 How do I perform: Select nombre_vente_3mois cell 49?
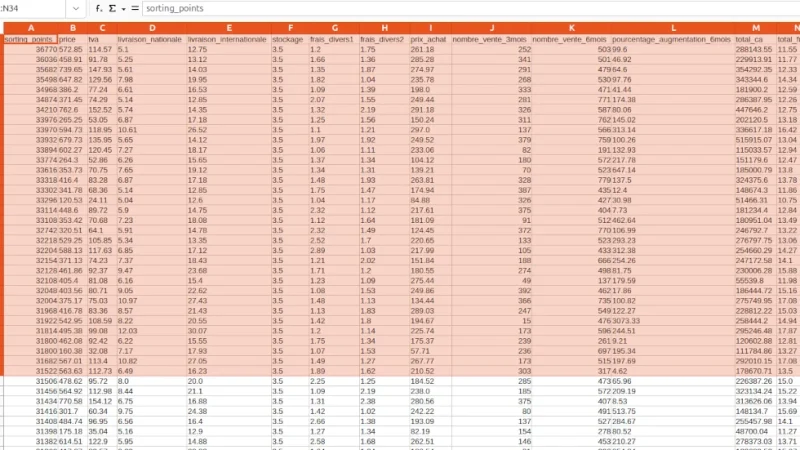point(492,281)
